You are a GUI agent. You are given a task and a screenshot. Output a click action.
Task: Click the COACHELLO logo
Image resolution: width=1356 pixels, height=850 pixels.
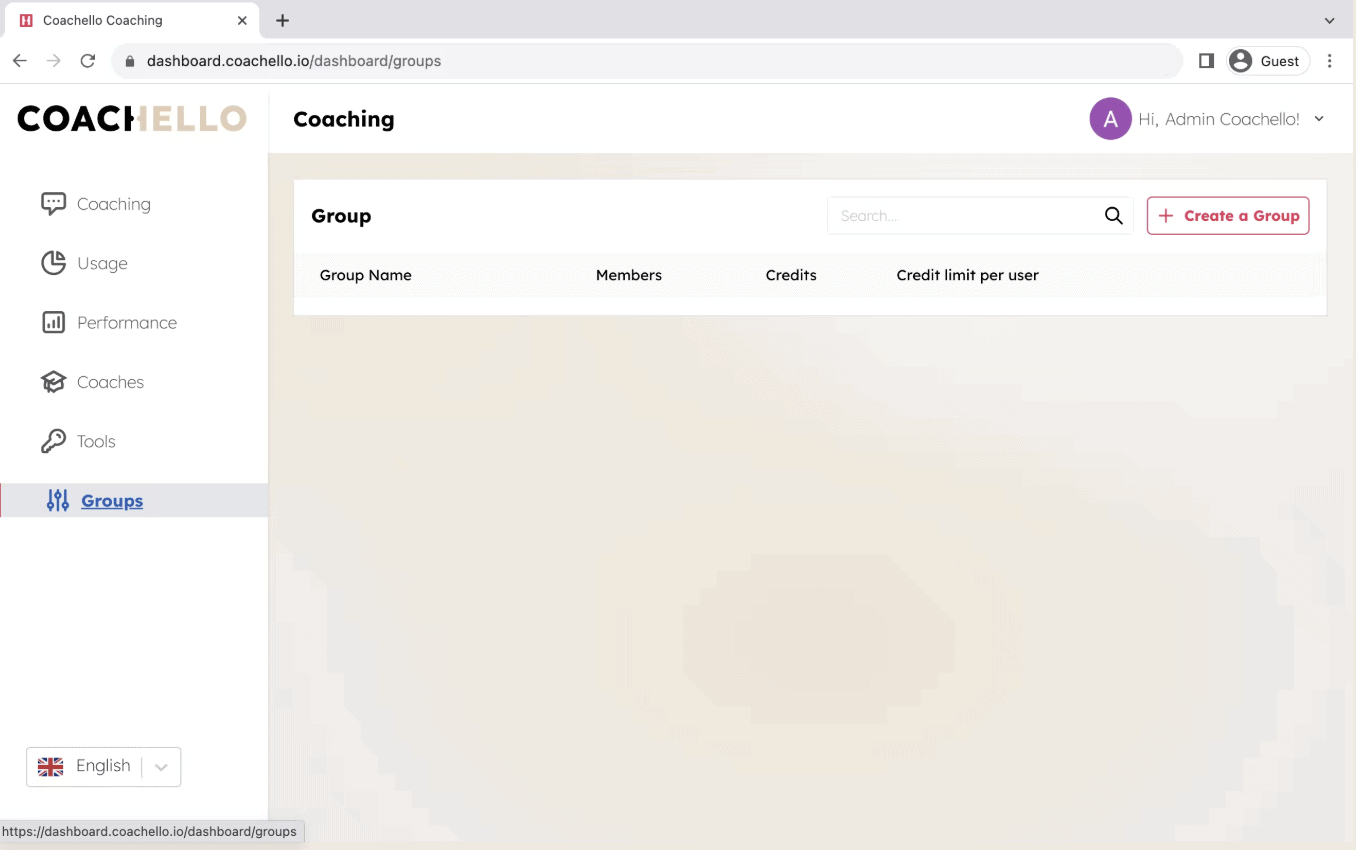pos(132,118)
